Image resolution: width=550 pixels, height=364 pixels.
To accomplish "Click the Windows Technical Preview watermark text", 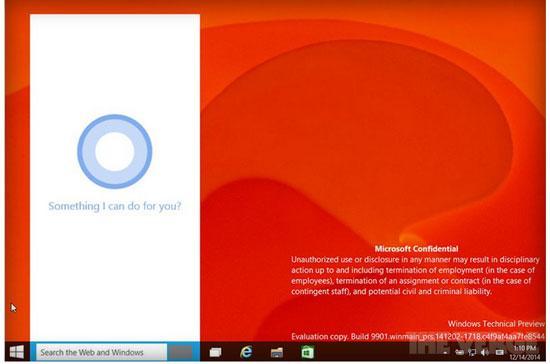I will point(496,324).
